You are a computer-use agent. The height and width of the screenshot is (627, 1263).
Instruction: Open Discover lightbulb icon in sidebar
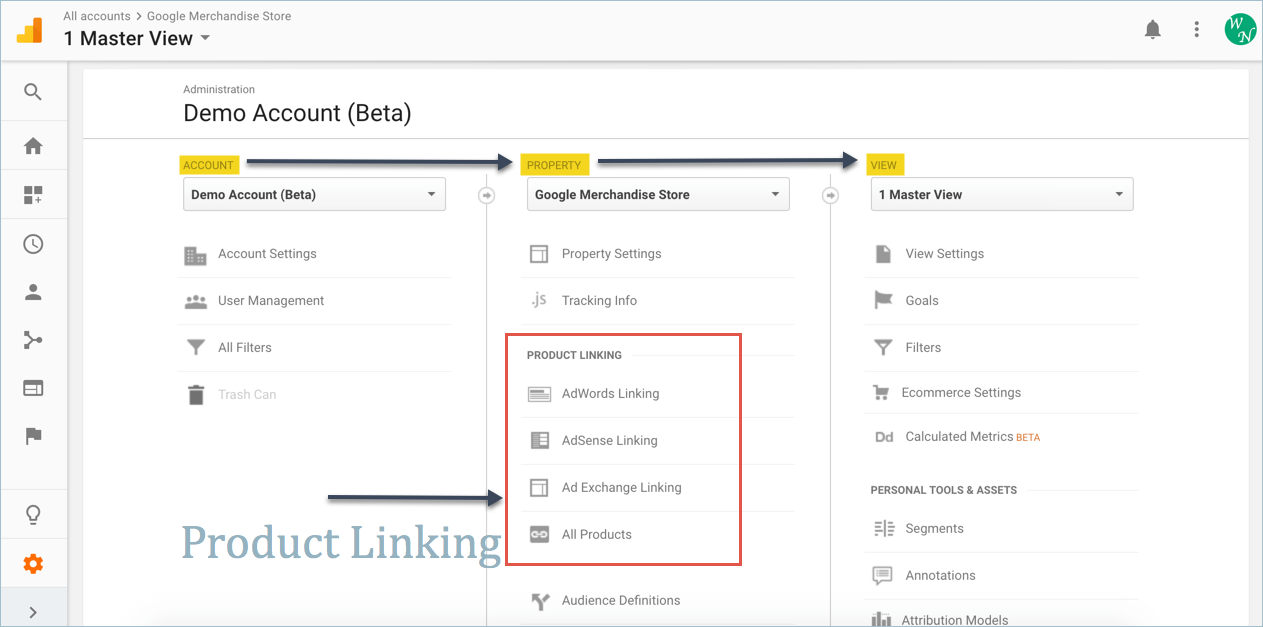(33, 515)
